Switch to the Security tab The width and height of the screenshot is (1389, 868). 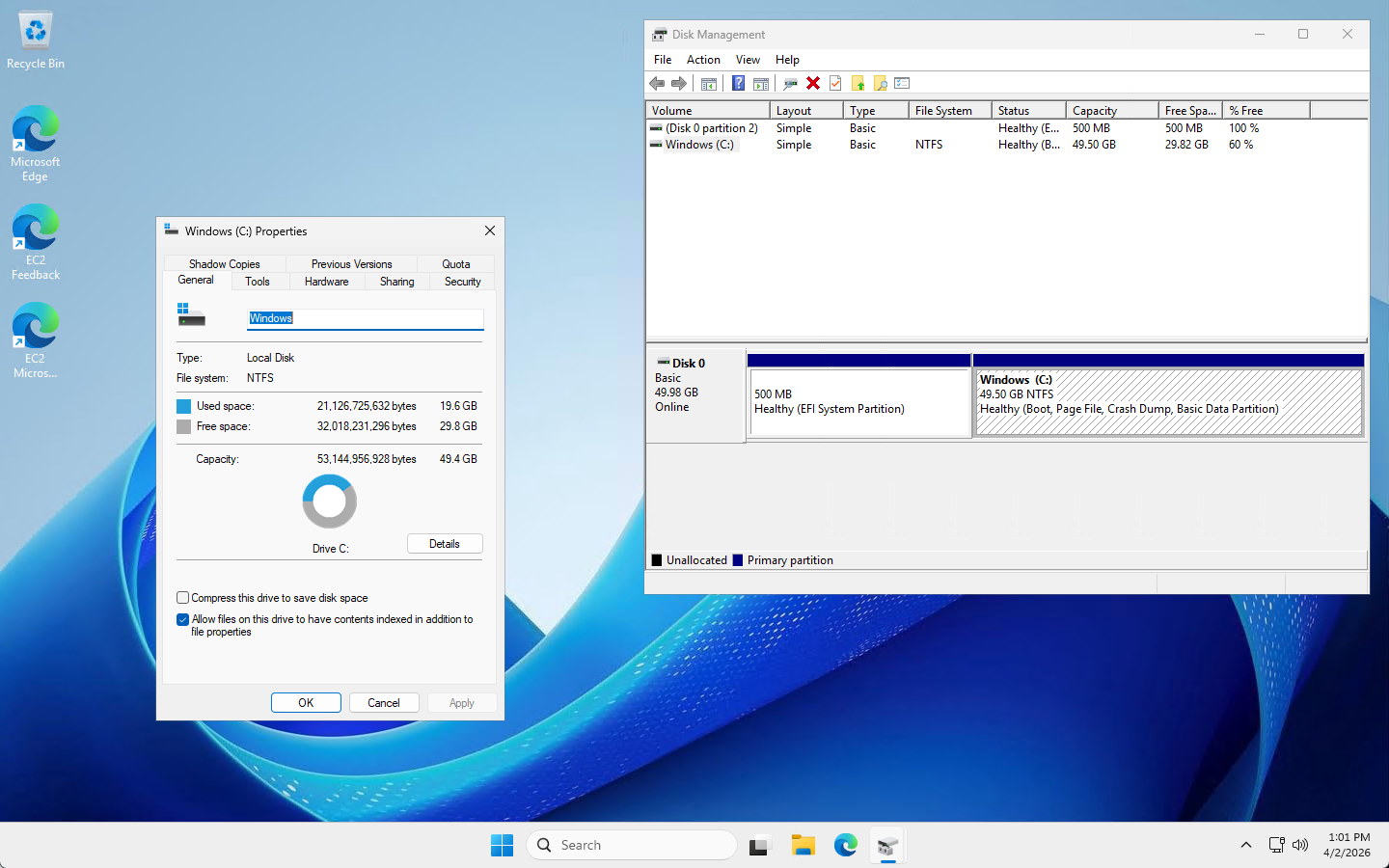coord(462,282)
